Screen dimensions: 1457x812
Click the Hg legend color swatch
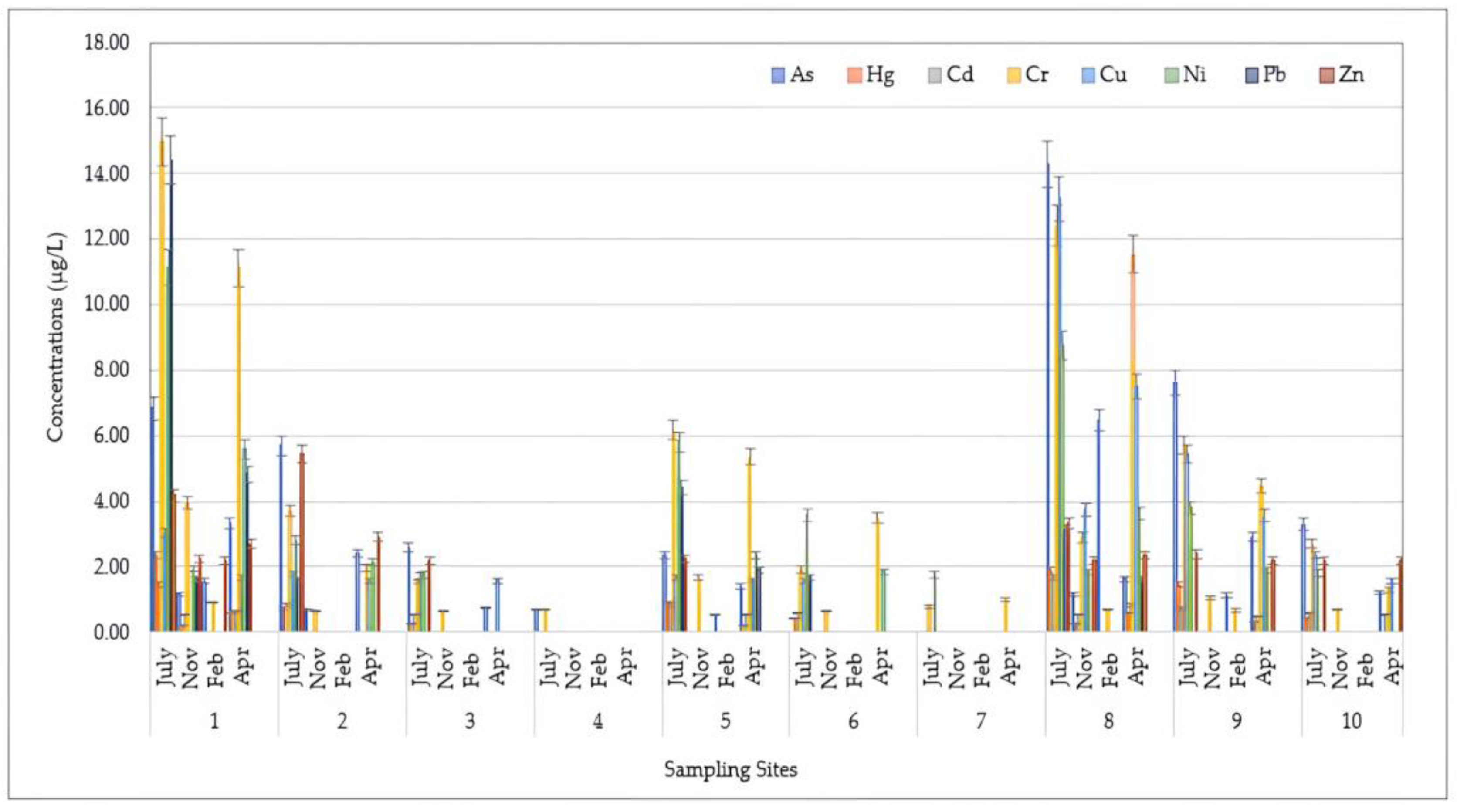854,75
